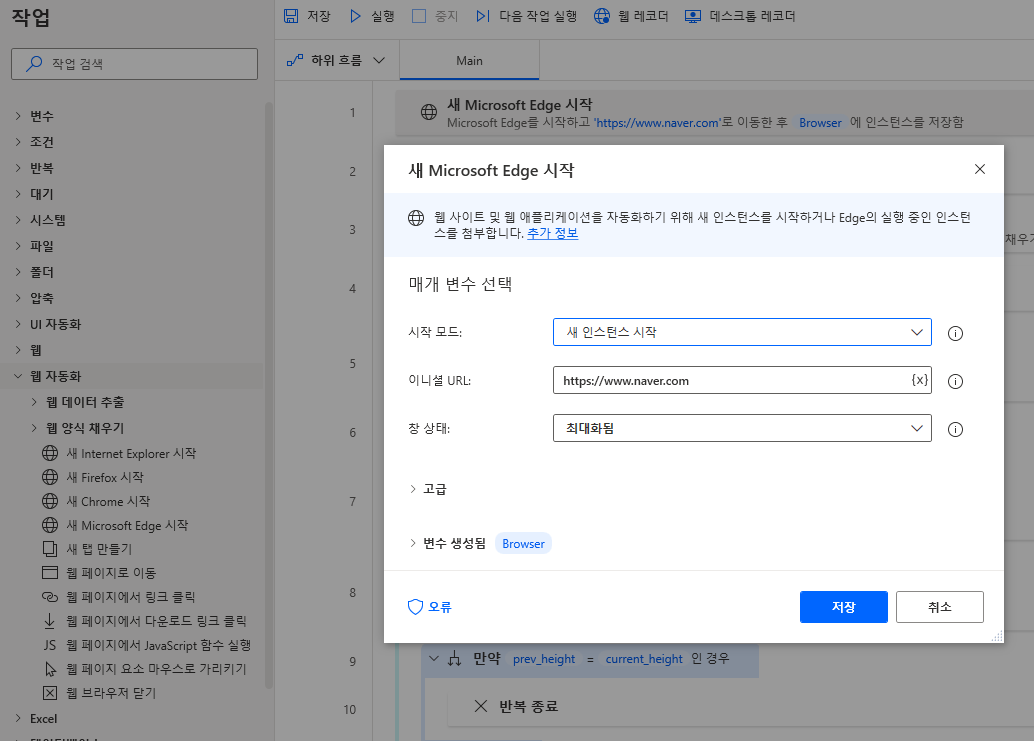
Task: Click the blue 저장 button in dialog
Action: (x=843, y=607)
